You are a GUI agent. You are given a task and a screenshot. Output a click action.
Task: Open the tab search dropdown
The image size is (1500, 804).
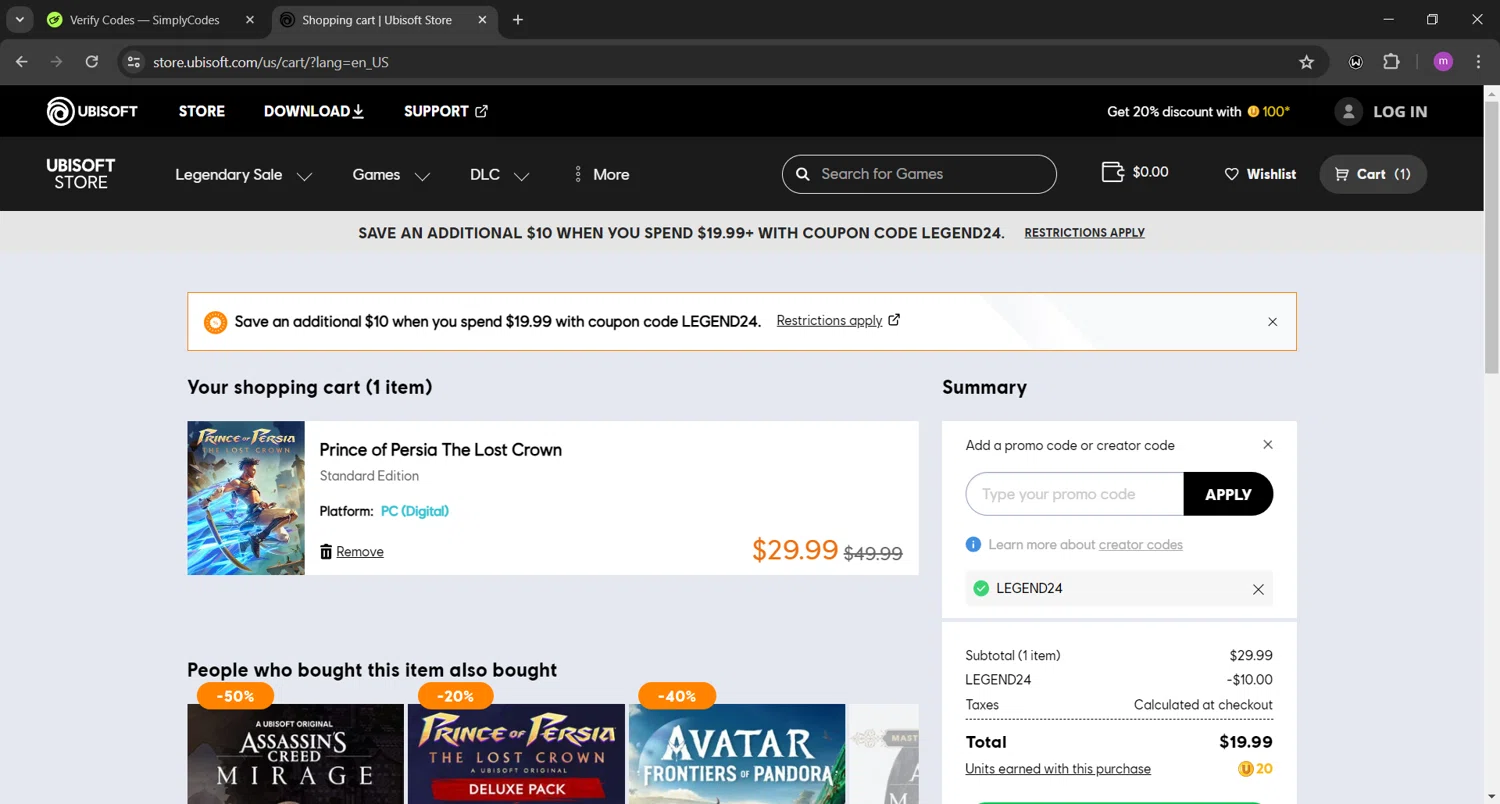pyautogui.click(x=19, y=20)
